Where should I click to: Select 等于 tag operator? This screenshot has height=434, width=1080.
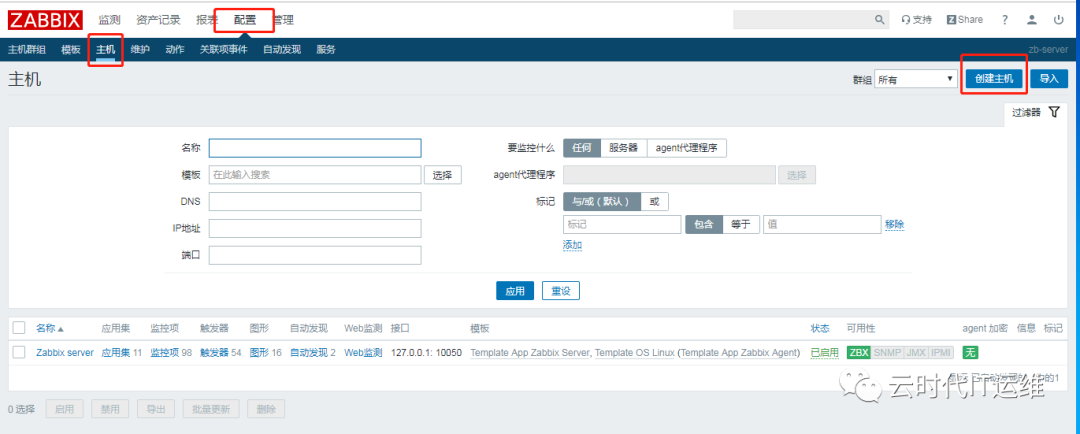tap(741, 225)
